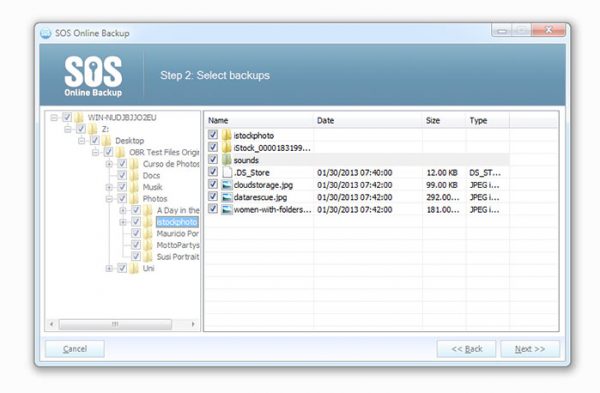Viewport: 600px width, 393px height.
Task: Click the Curso de Photos folder icon
Action: click(134, 164)
